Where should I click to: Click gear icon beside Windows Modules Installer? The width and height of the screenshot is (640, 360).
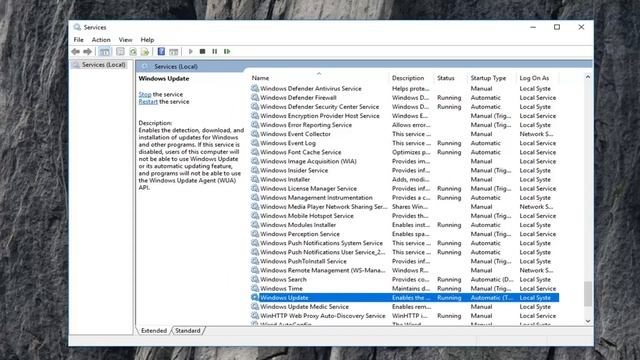[255, 224]
